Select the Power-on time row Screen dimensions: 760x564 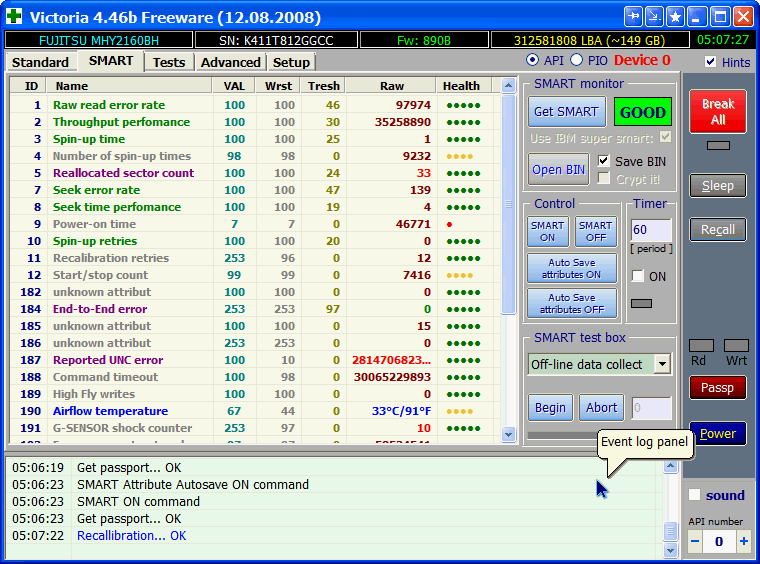[x=254, y=224]
